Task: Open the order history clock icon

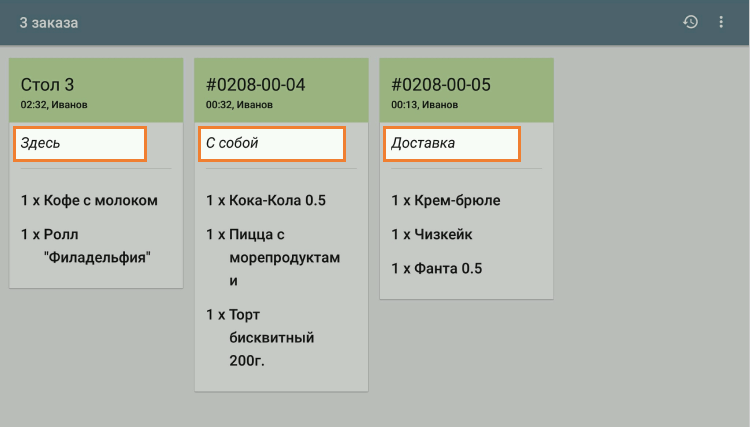Action: 690,22
